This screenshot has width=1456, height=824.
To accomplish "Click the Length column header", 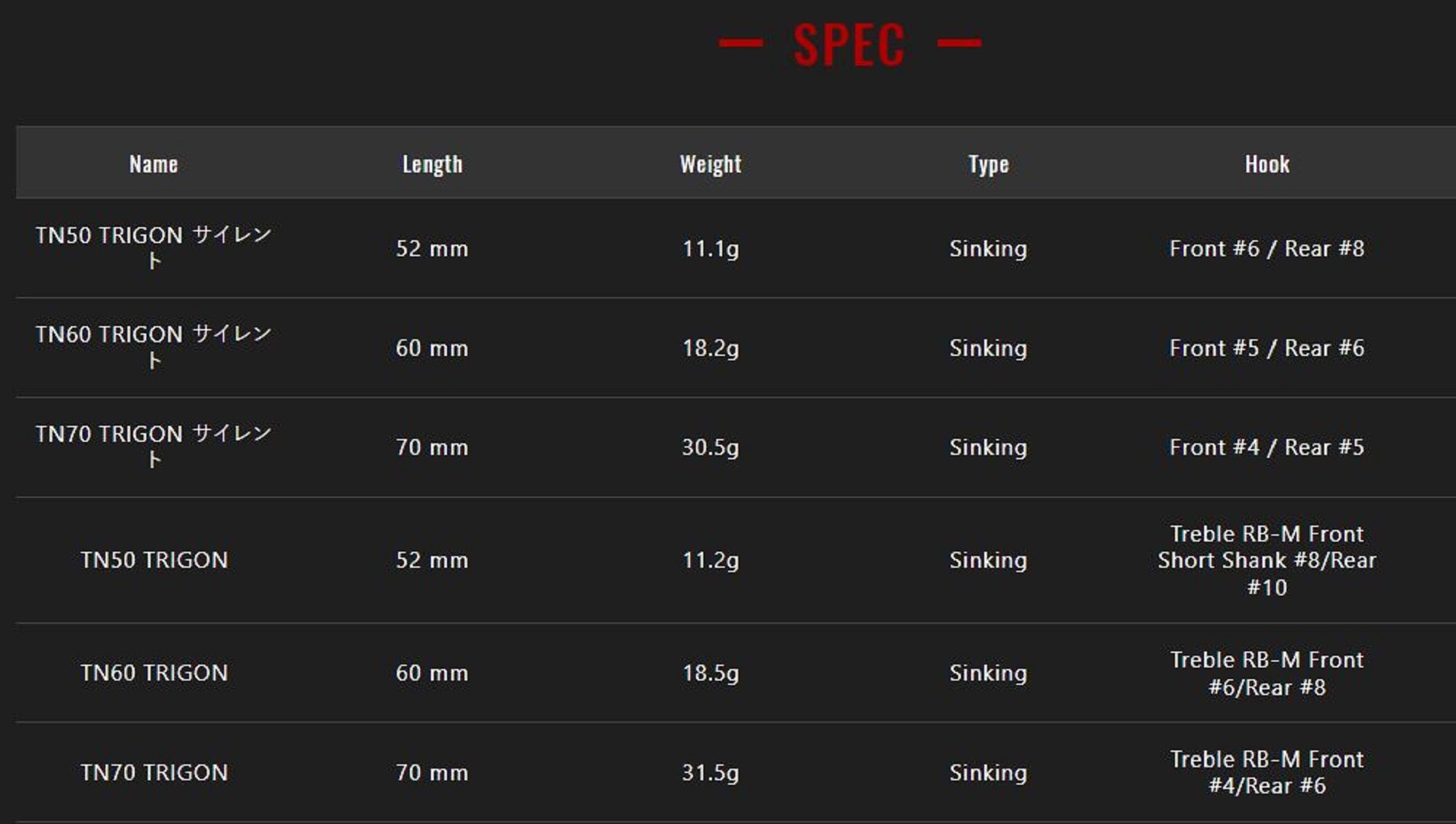I will [432, 165].
